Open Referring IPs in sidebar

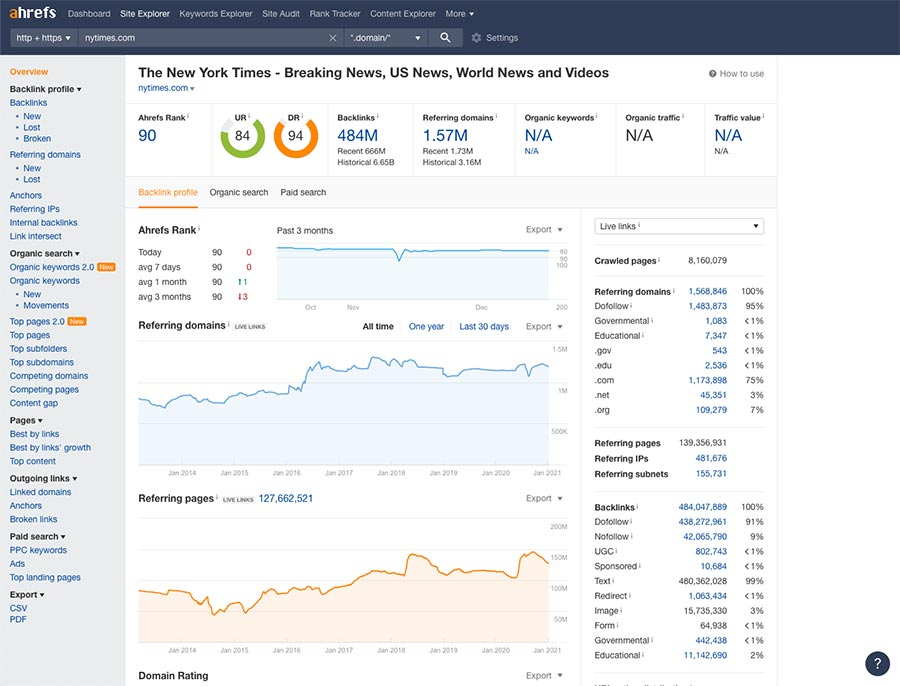pyautogui.click(x=34, y=209)
